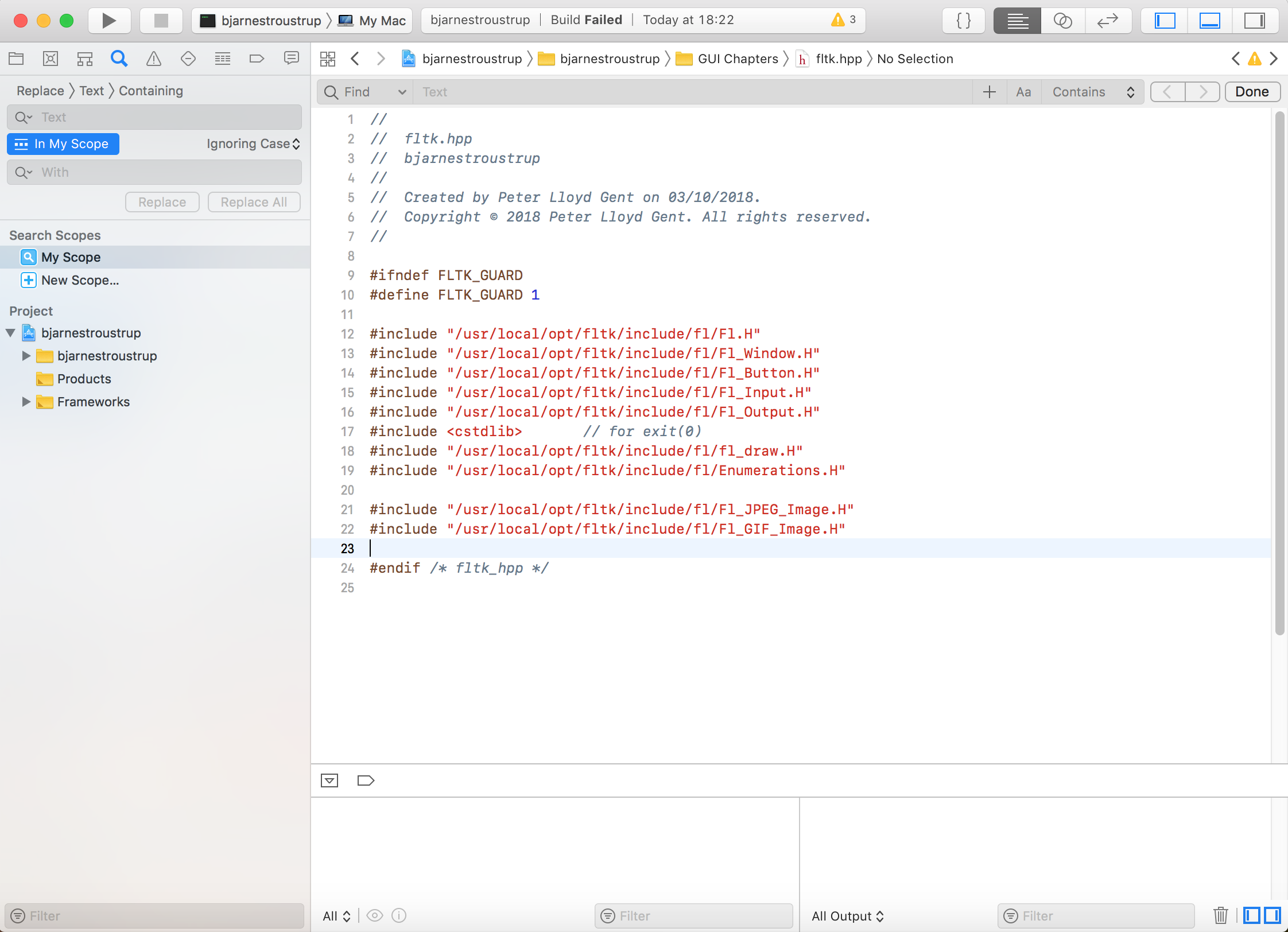The height and width of the screenshot is (932, 1288).
Task: Click the Replace All button
Action: pyautogui.click(x=254, y=202)
